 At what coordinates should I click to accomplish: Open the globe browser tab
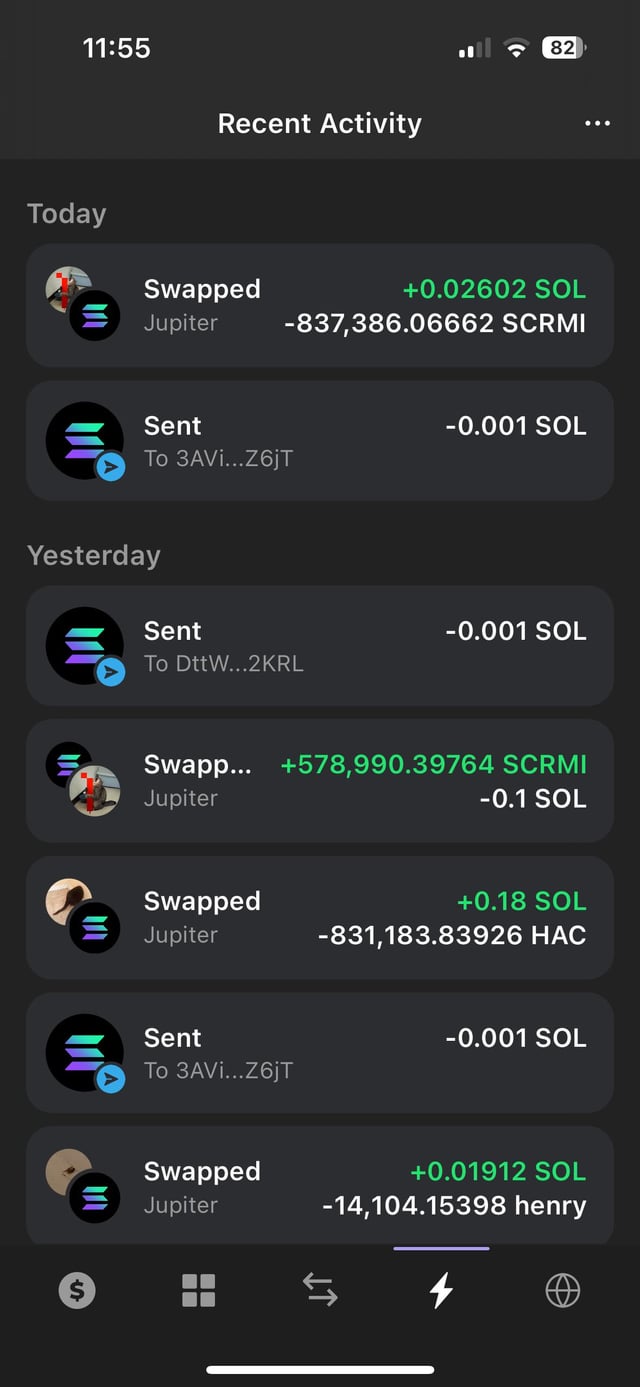(x=563, y=1291)
